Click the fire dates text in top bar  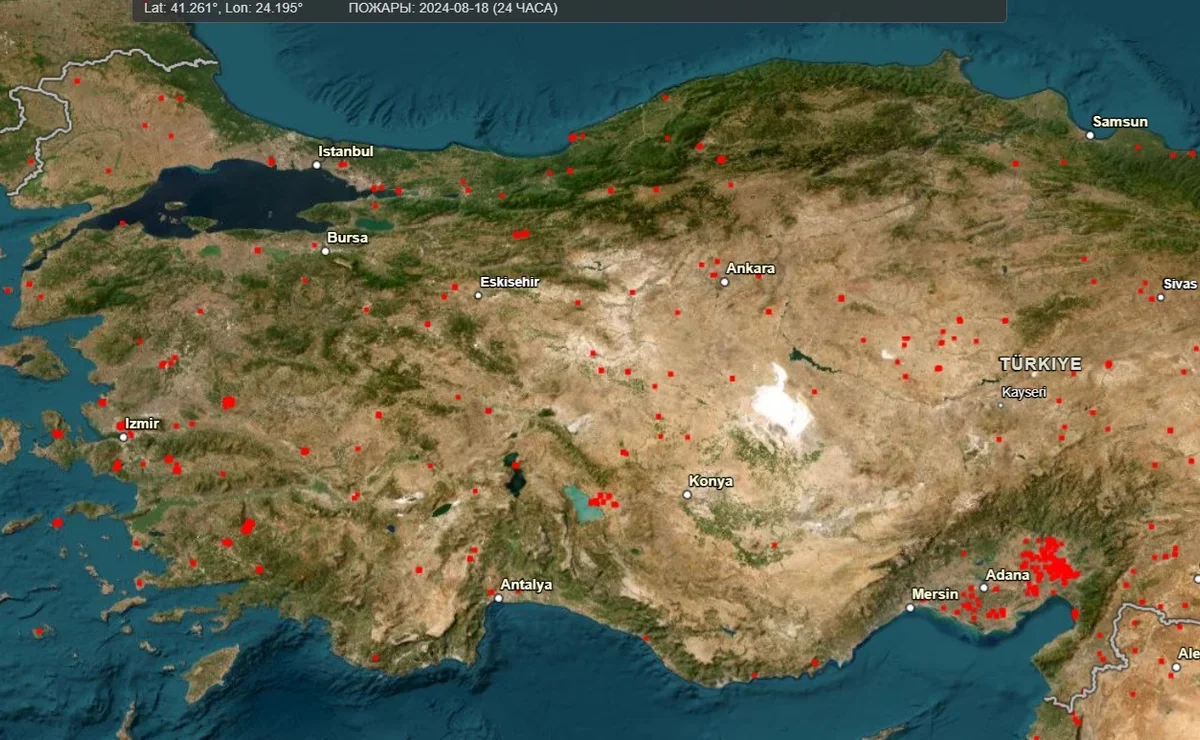[453, 8]
